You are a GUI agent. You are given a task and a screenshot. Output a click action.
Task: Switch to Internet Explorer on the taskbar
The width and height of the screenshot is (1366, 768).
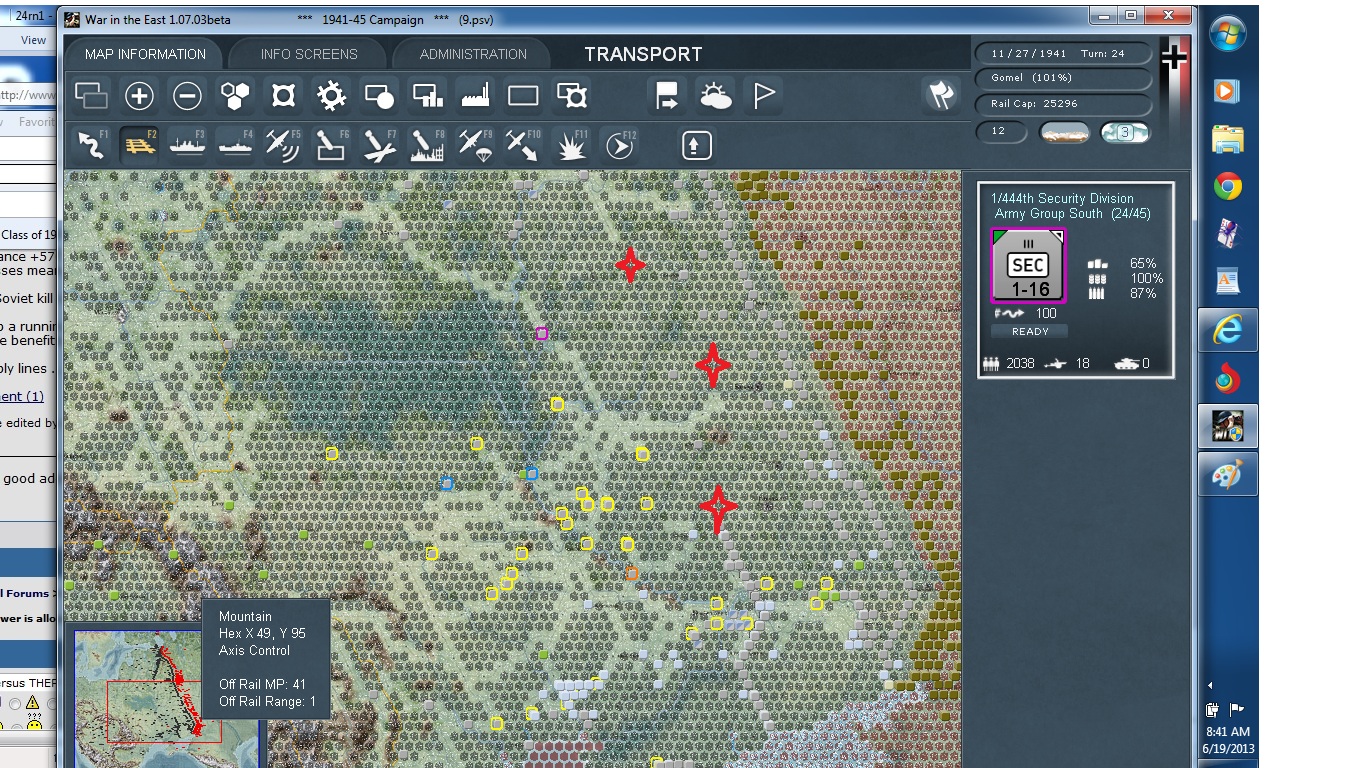pos(1227,330)
